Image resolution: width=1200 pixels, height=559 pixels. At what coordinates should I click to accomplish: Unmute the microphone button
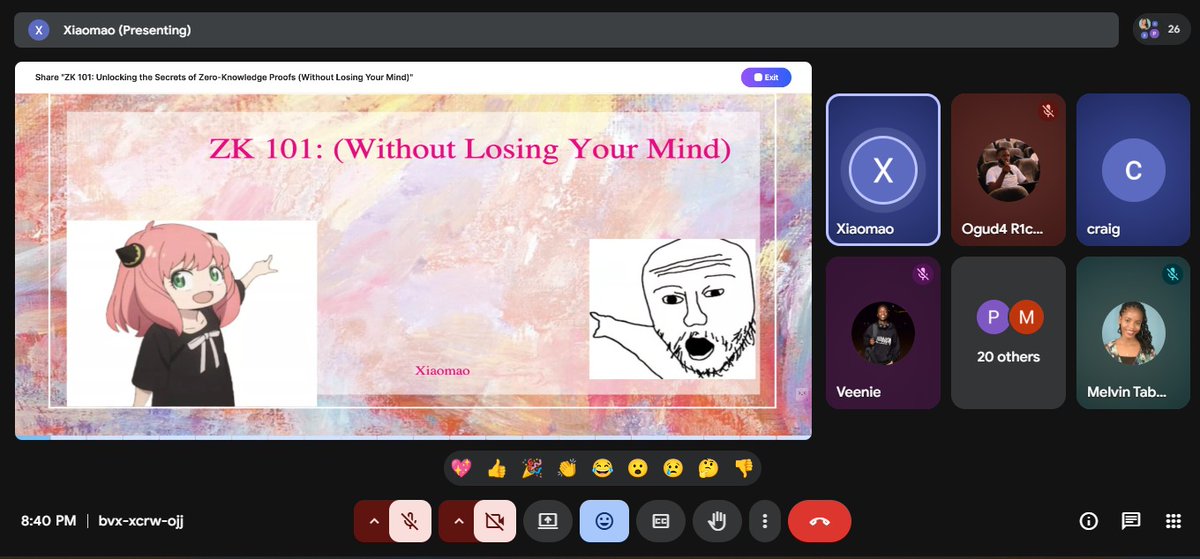click(x=409, y=520)
